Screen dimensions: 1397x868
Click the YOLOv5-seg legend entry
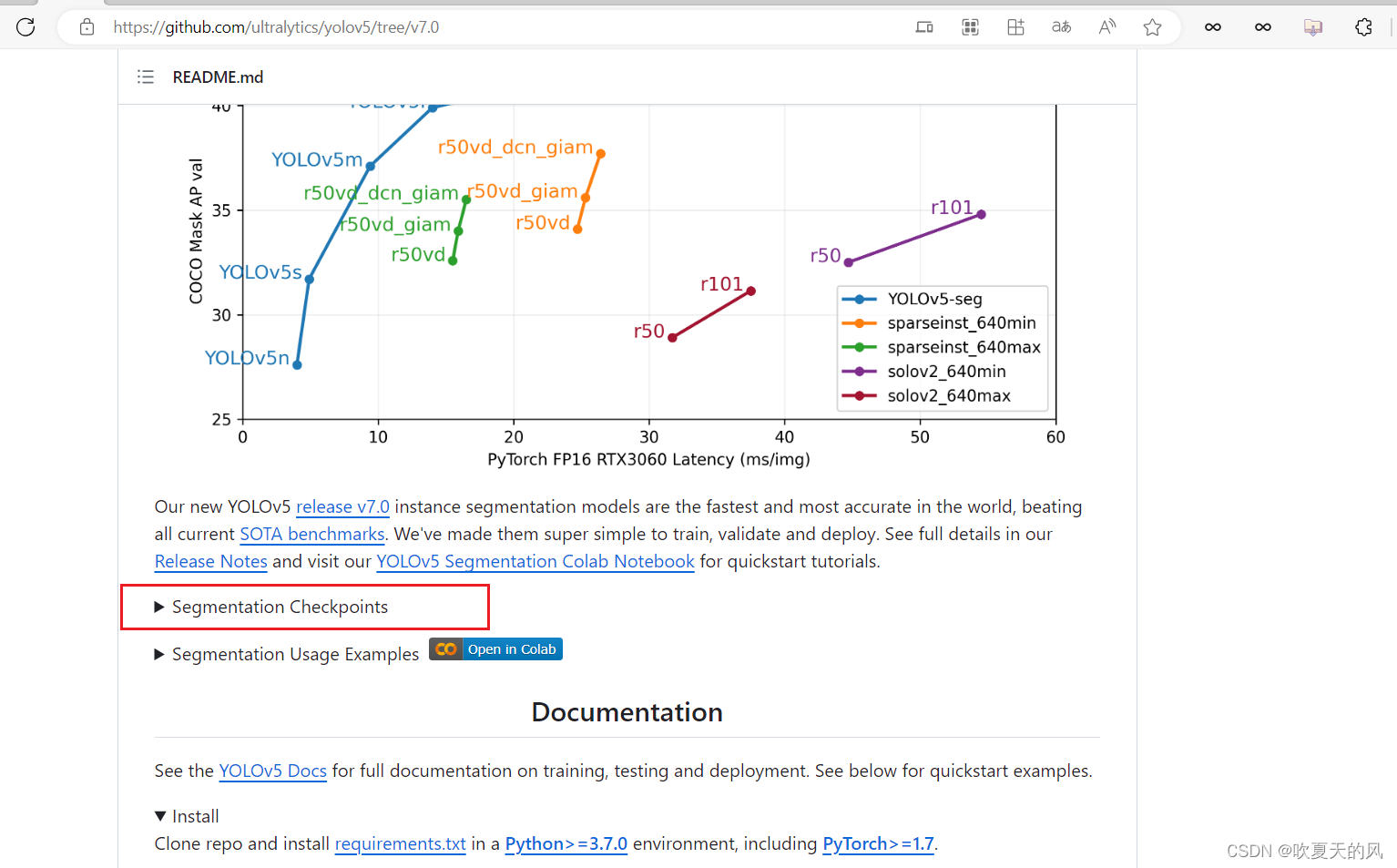913,299
